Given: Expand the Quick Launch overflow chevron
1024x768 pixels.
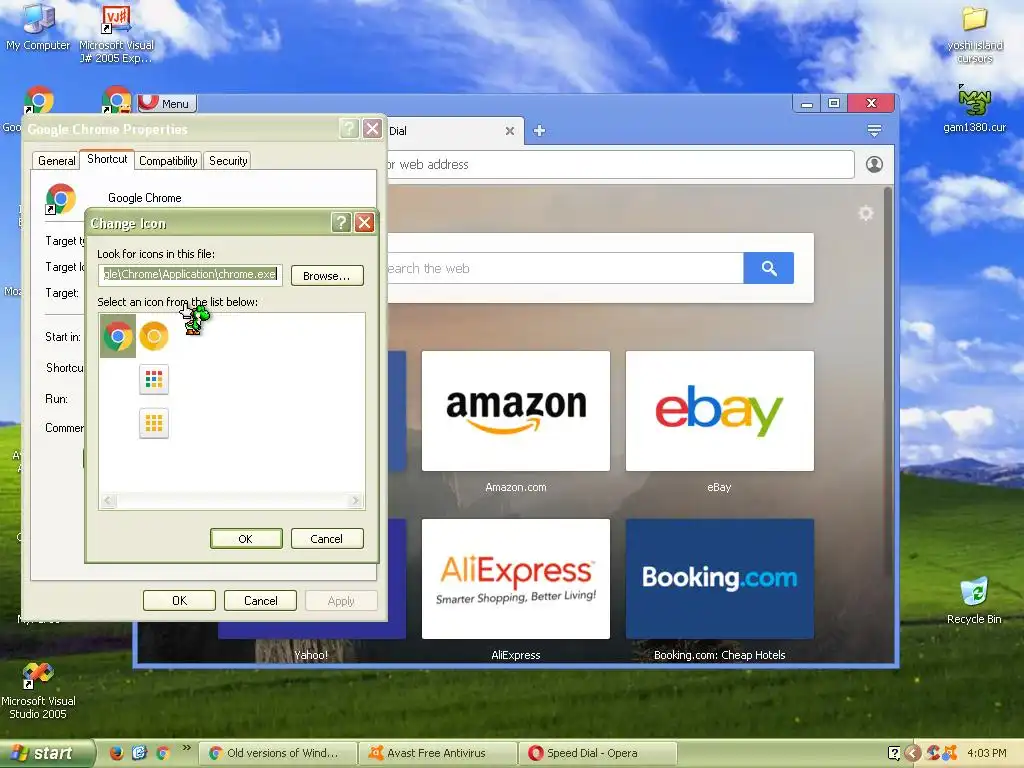Looking at the screenshot, I should point(187,747).
